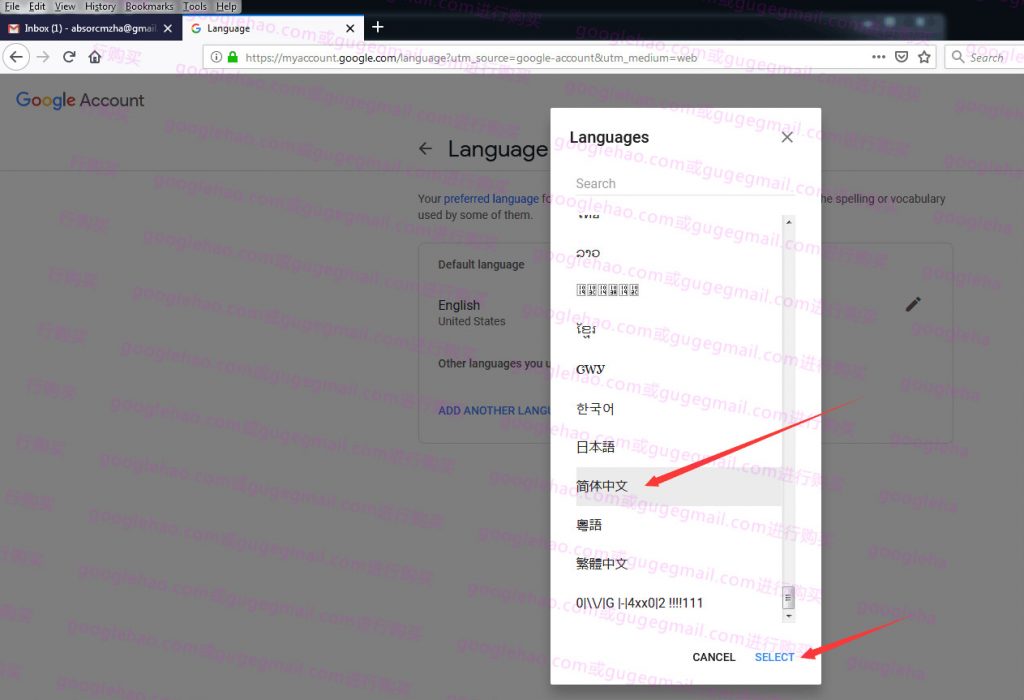Click SELECT to confirm the language
Screen dimensions: 1024x700
[x=775, y=657]
